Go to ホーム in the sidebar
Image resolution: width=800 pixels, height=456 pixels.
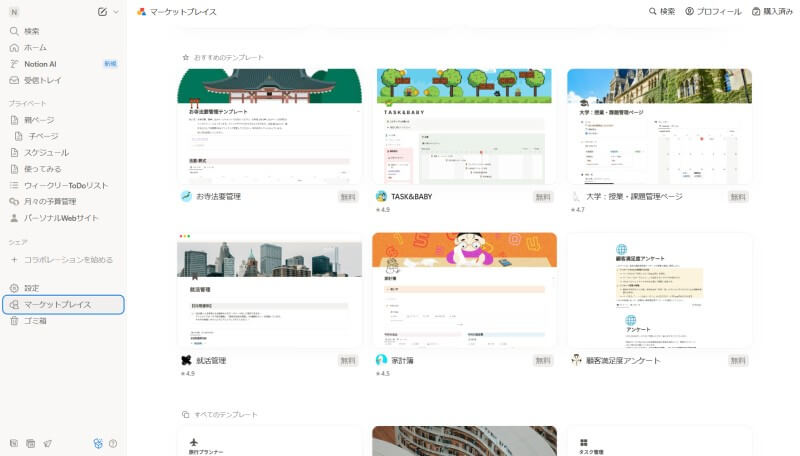[35, 47]
